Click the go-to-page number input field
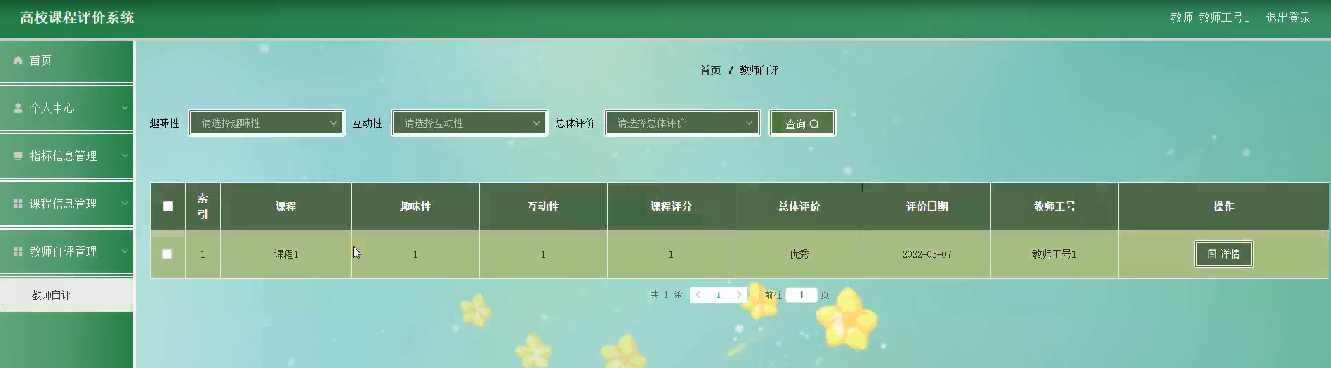The width and height of the screenshot is (1331, 368). pyautogui.click(x=801, y=295)
